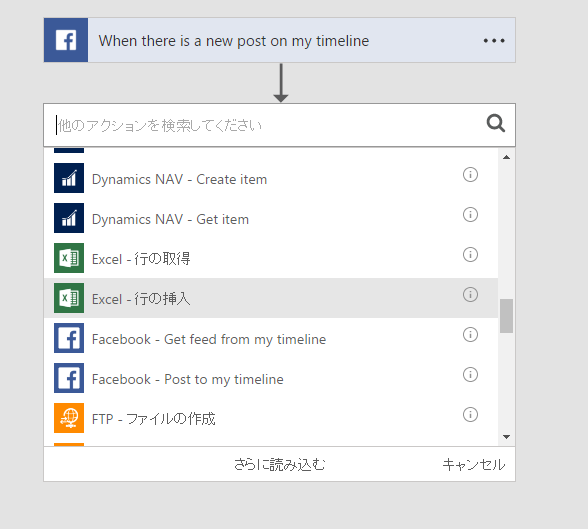
Task: Show info for FTP - ファイルの作成
Action: click(x=470, y=415)
